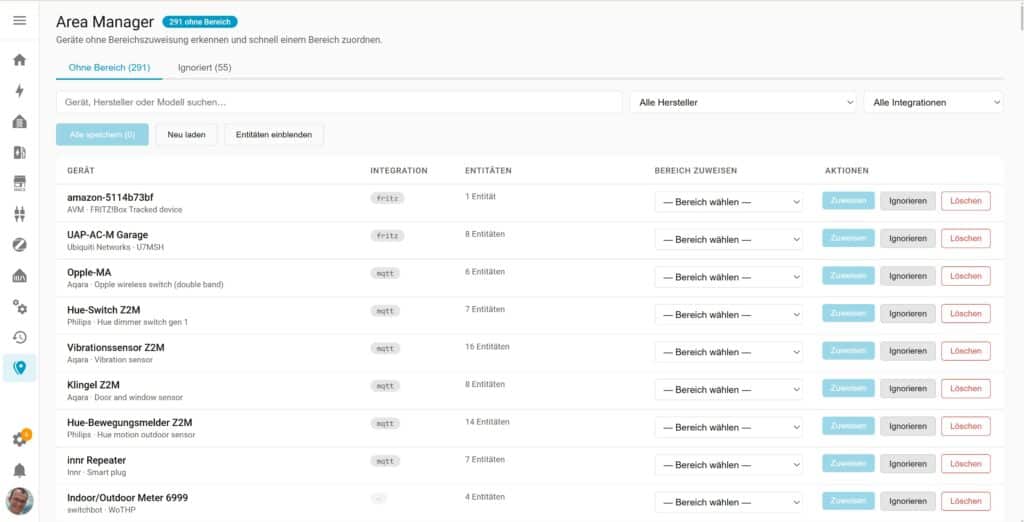Click '16 Entitäten' in Vibrationssensor row
The width and height of the screenshot is (1024, 522).
(487, 347)
